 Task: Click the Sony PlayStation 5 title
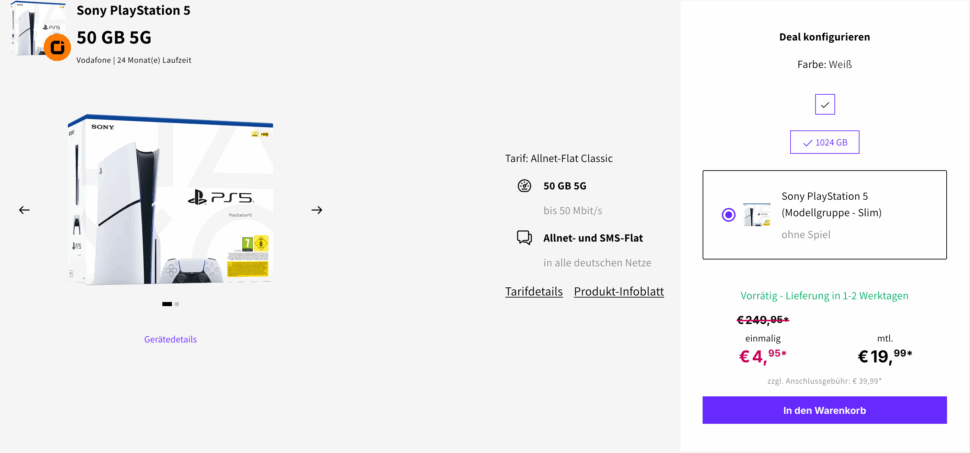[133, 11]
